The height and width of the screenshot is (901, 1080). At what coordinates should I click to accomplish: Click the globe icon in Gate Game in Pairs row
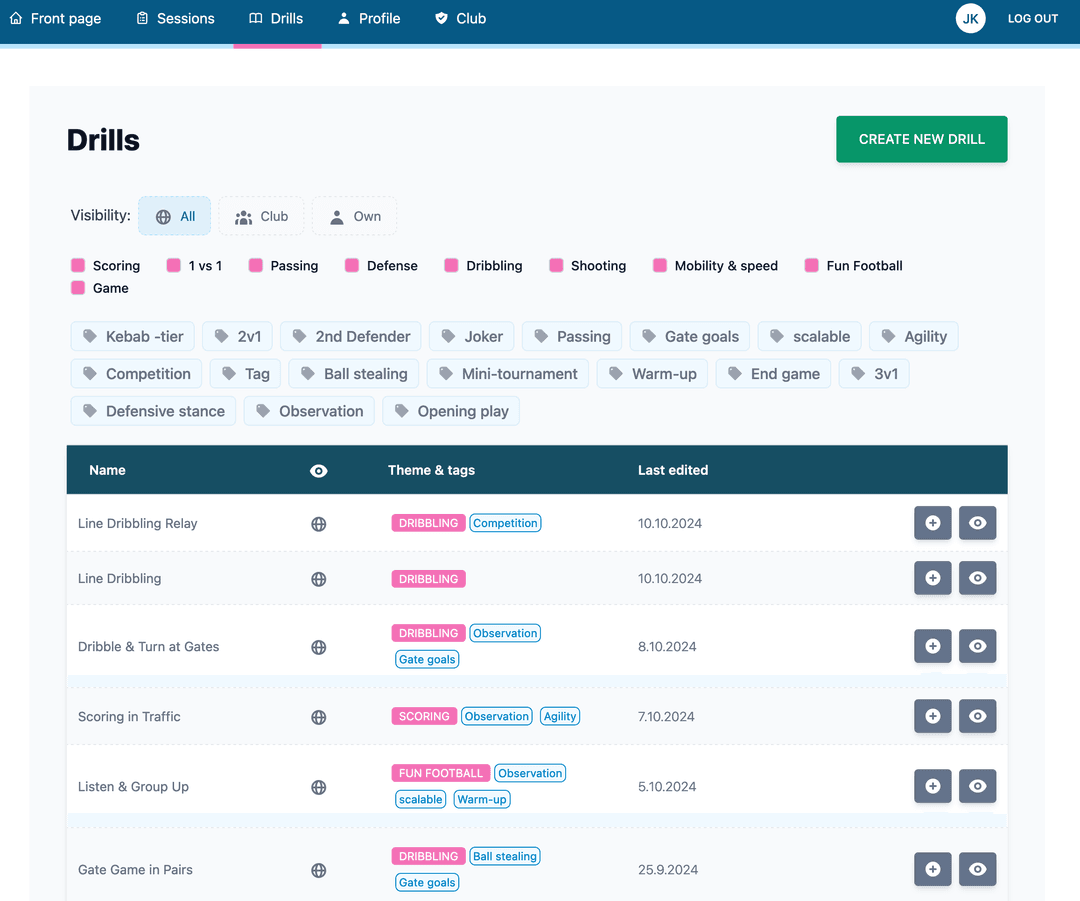point(318,871)
